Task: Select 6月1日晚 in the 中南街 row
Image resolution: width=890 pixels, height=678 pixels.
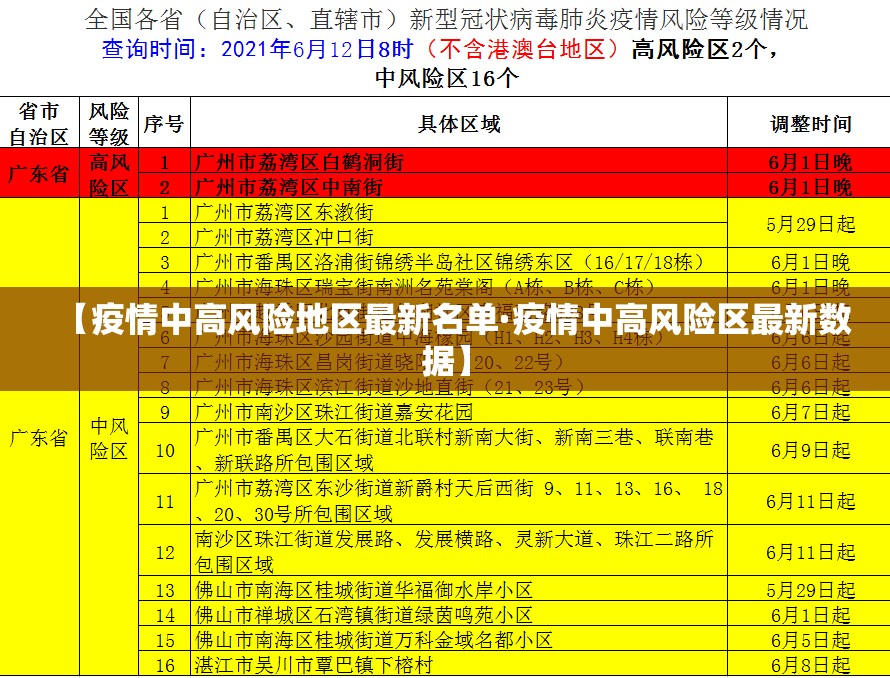Action: [x=810, y=187]
